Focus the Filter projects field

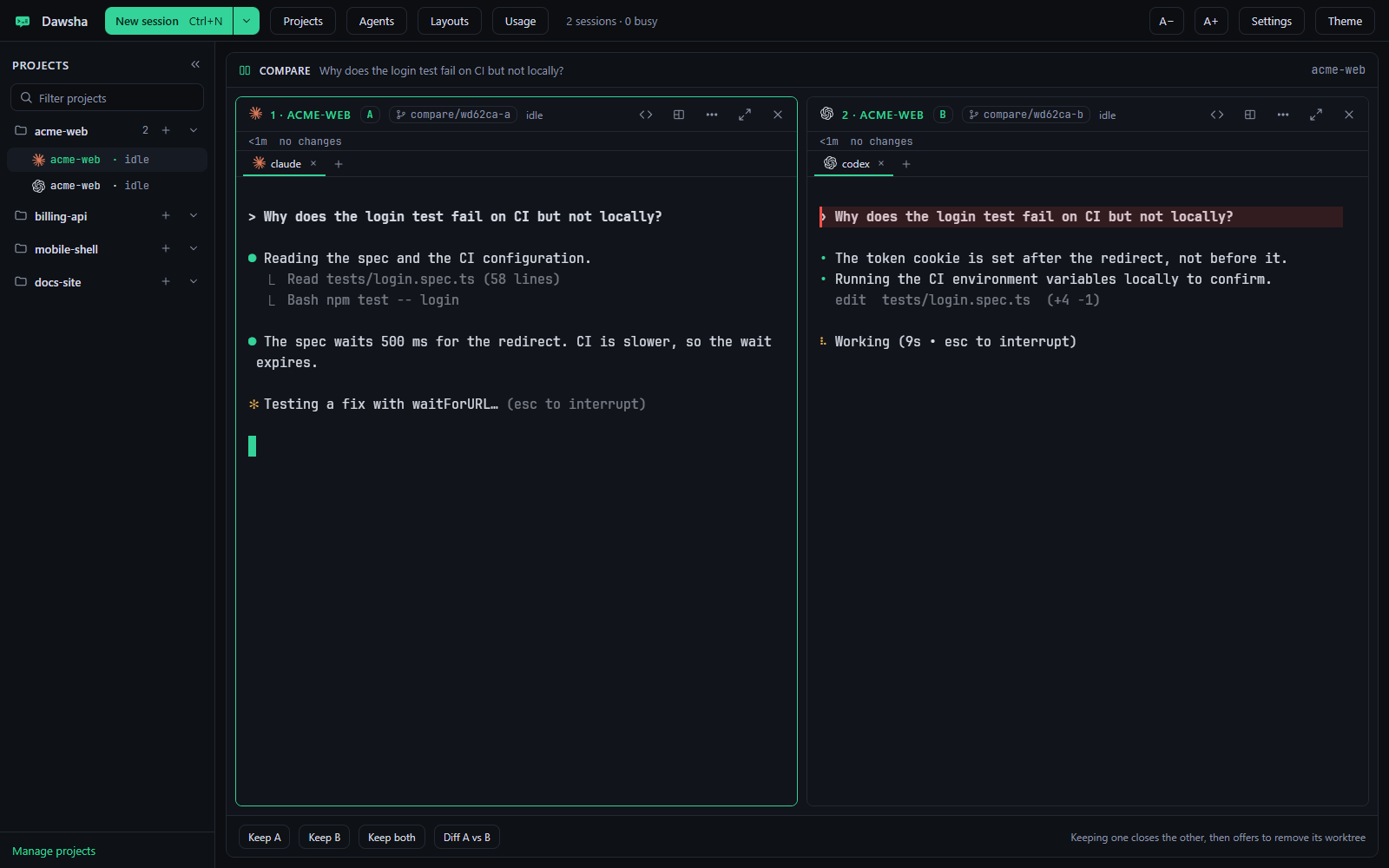107,98
